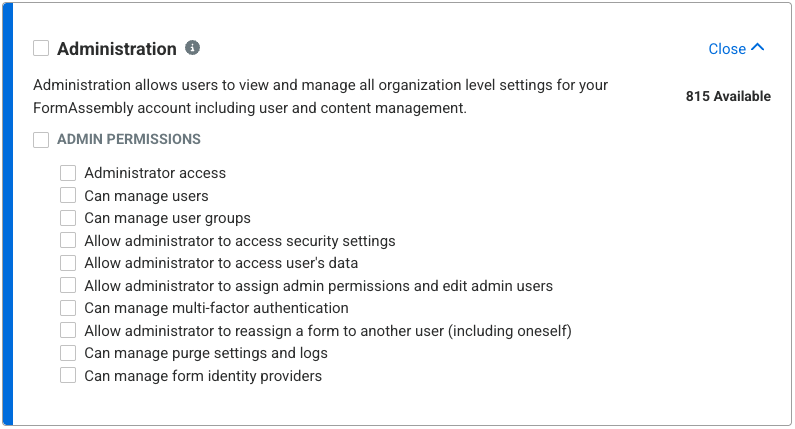Screen dimensions: 795x429
Task: Check reassign a form to another user option
Action: (x=68, y=331)
